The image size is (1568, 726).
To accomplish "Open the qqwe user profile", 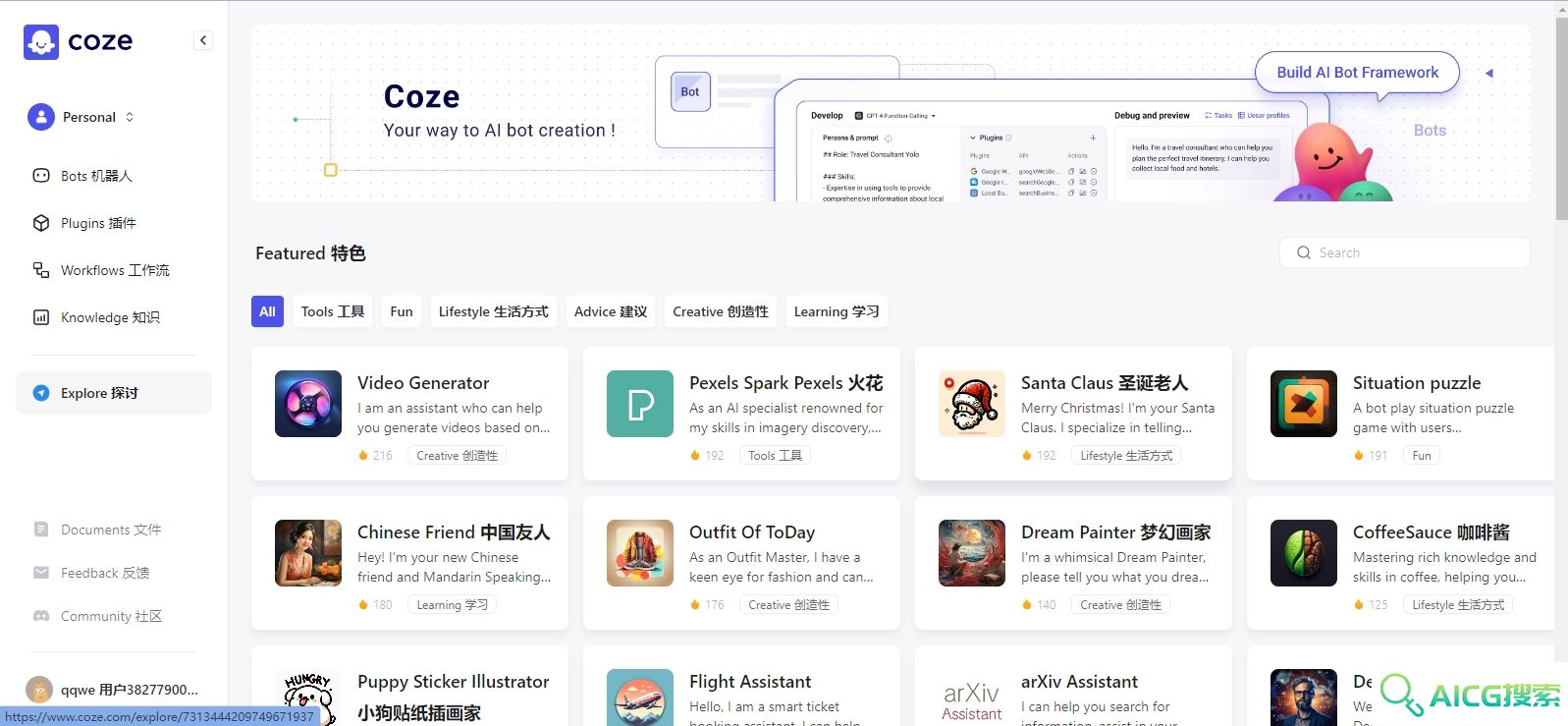I will 114,690.
